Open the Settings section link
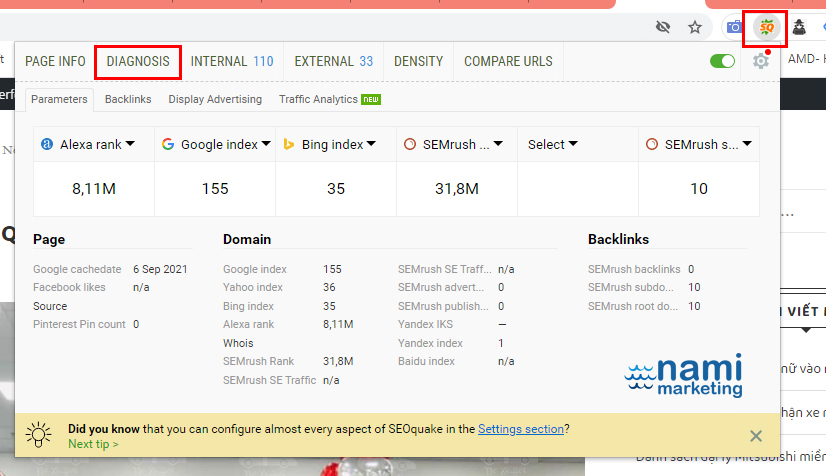This screenshot has width=826, height=476. coord(521,429)
